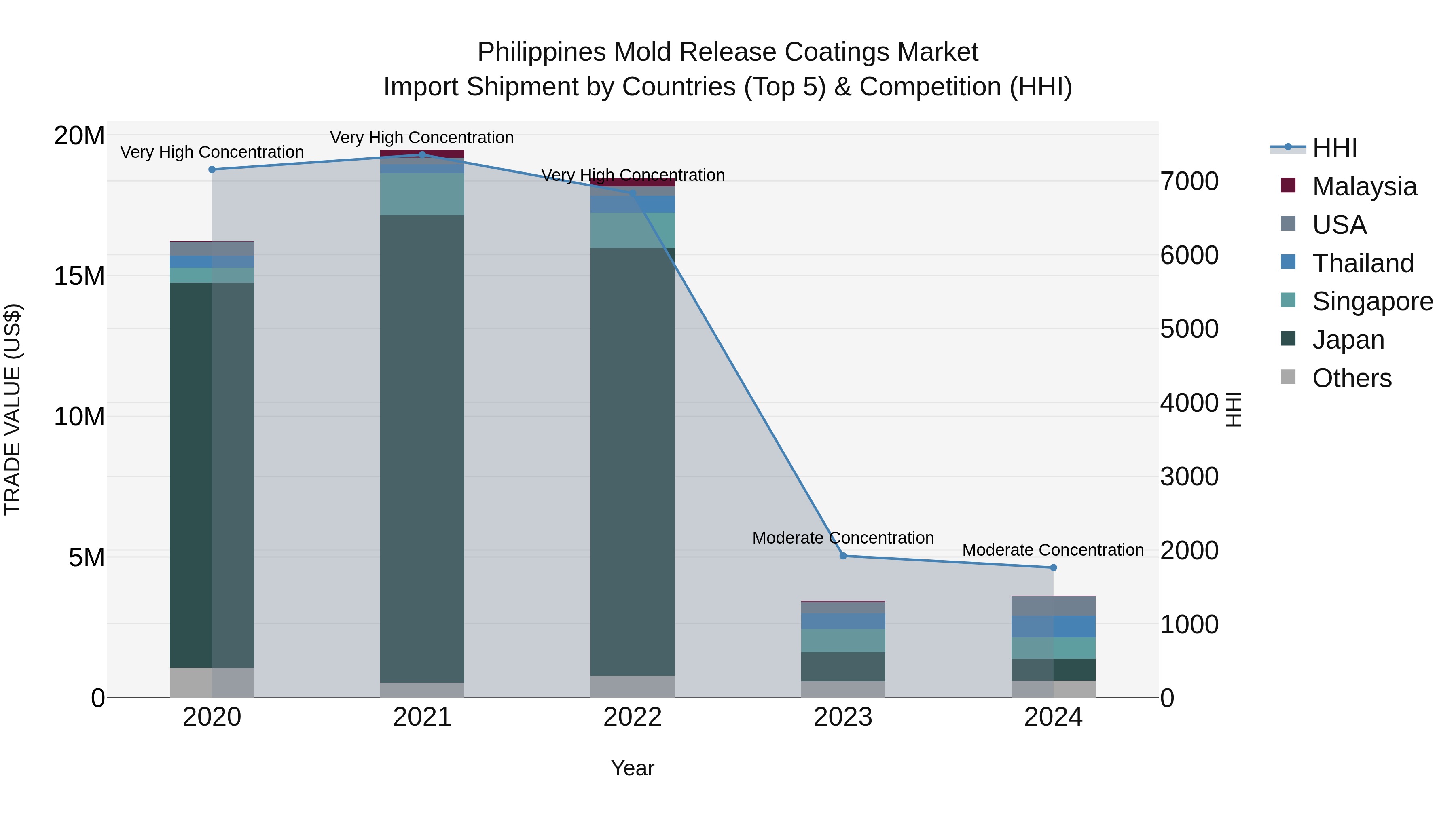This screenshot has width=1456, height=819.
Task: Click the 2024 Moderate Concentration annotation
Action: [1054, 550]
